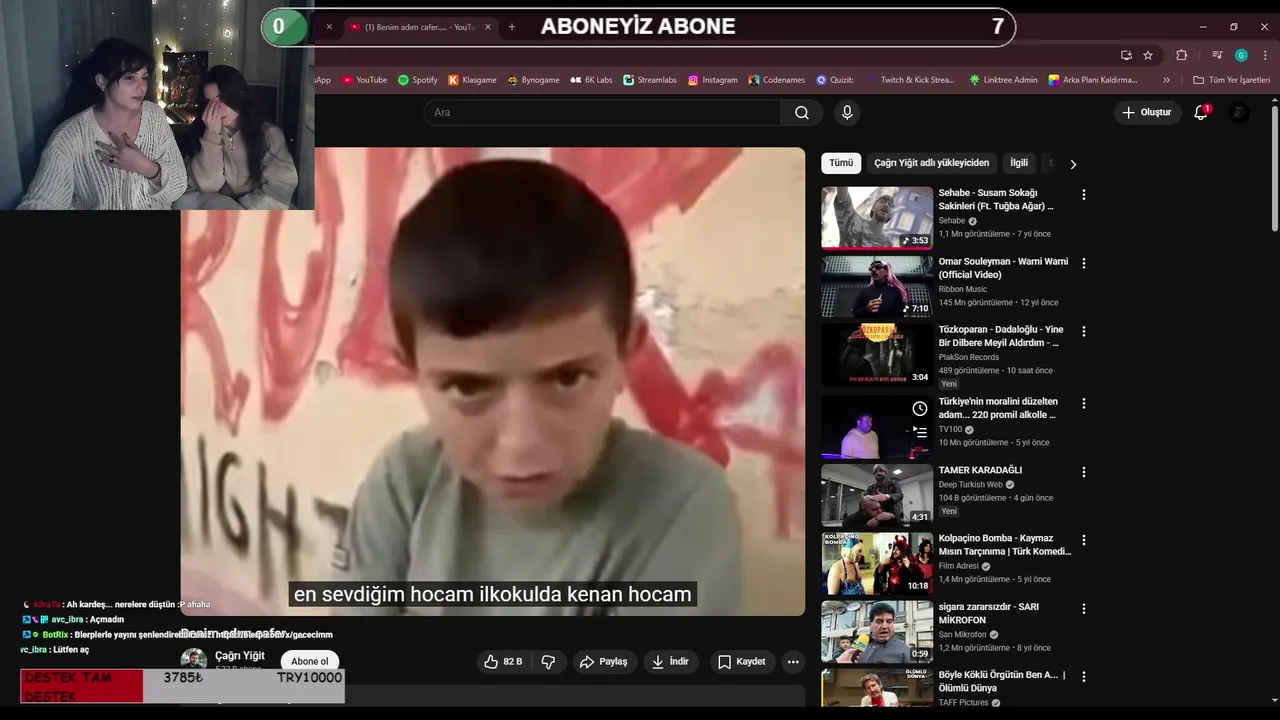Viewport: 1280px width, 720px height.
Task: Open the Chrome profile avatar
Action: click(x=1241, y=55)
